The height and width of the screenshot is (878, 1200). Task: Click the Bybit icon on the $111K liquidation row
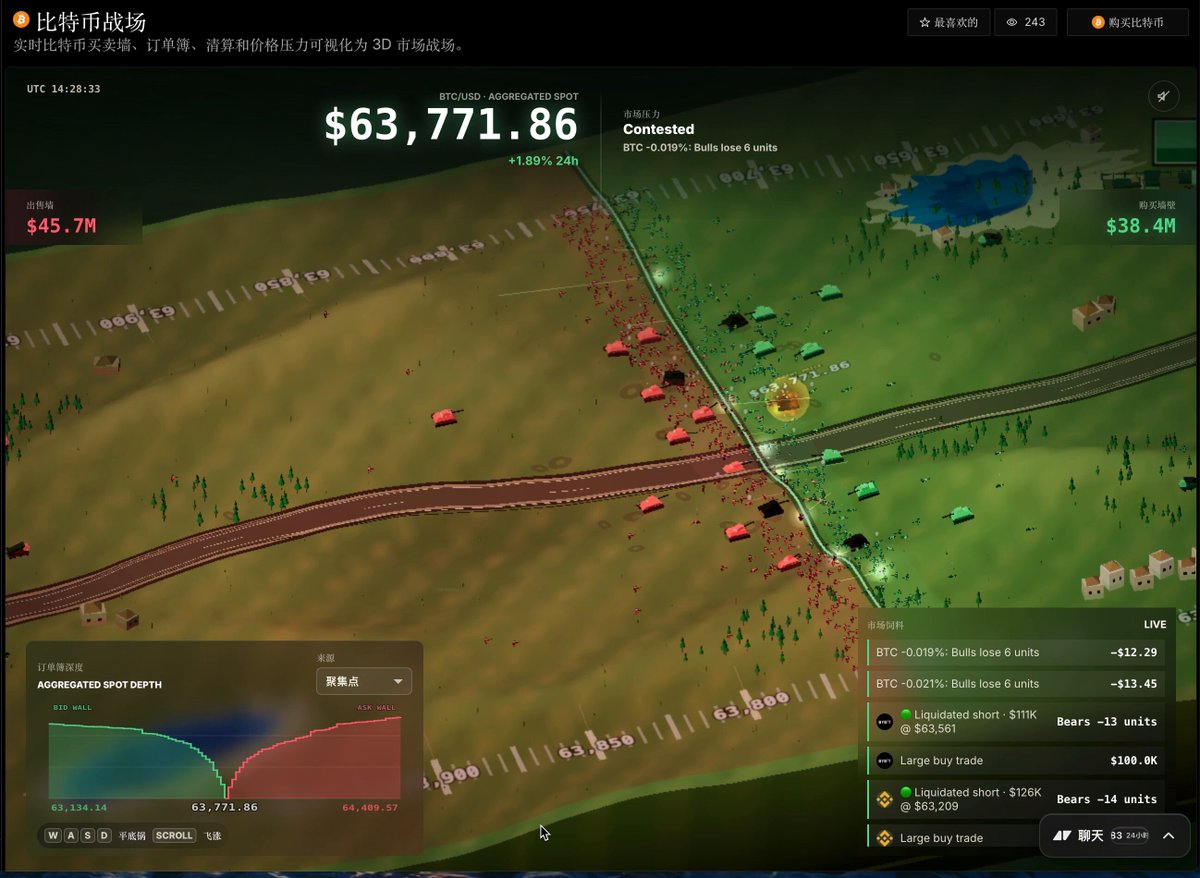pyautogui.click(x=884, y=721)
